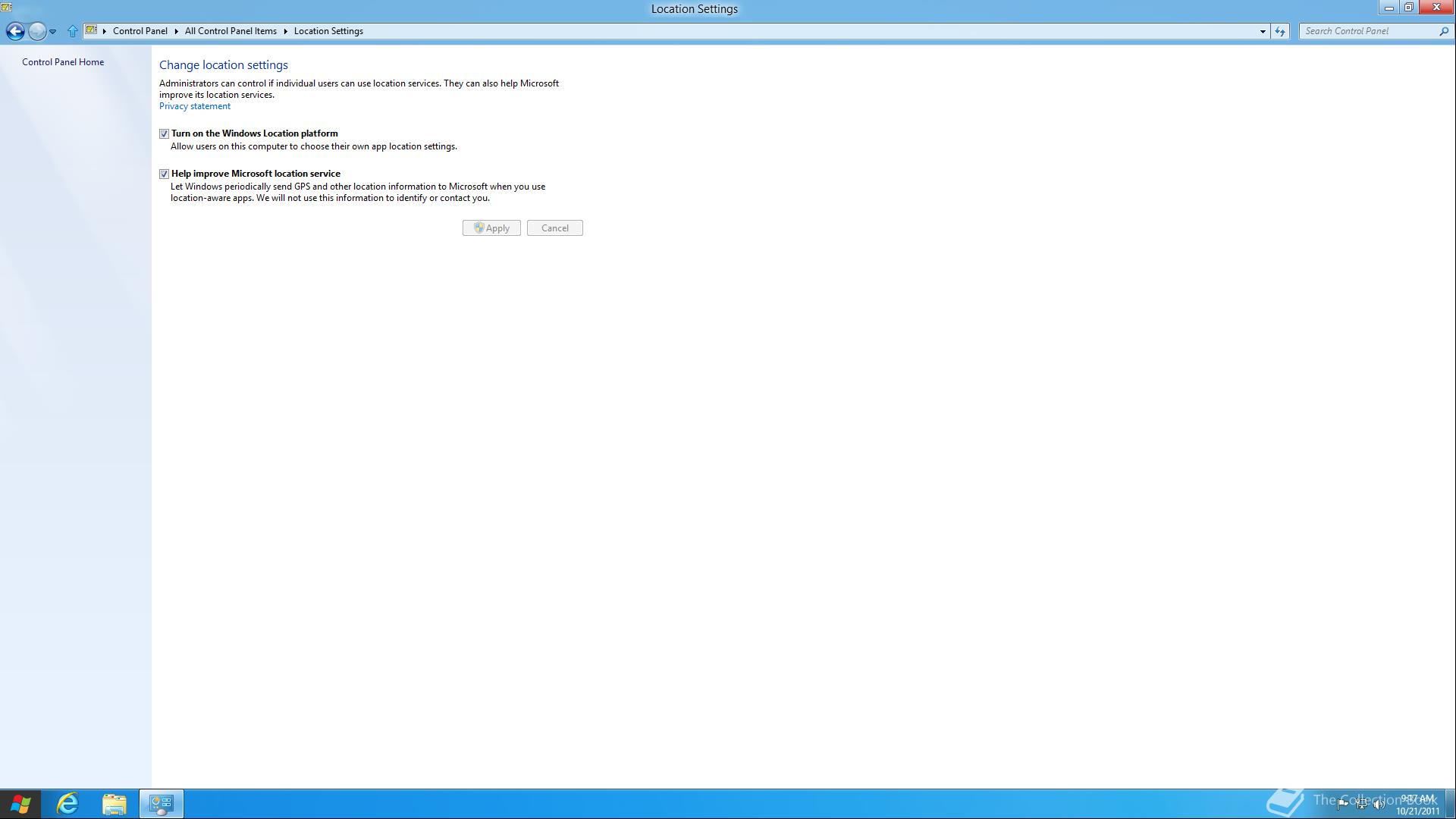This screenshot has height=819, width=1456.
Task: Uncheck Turn on the Windows Location platform
Action: tap(164, 133)
